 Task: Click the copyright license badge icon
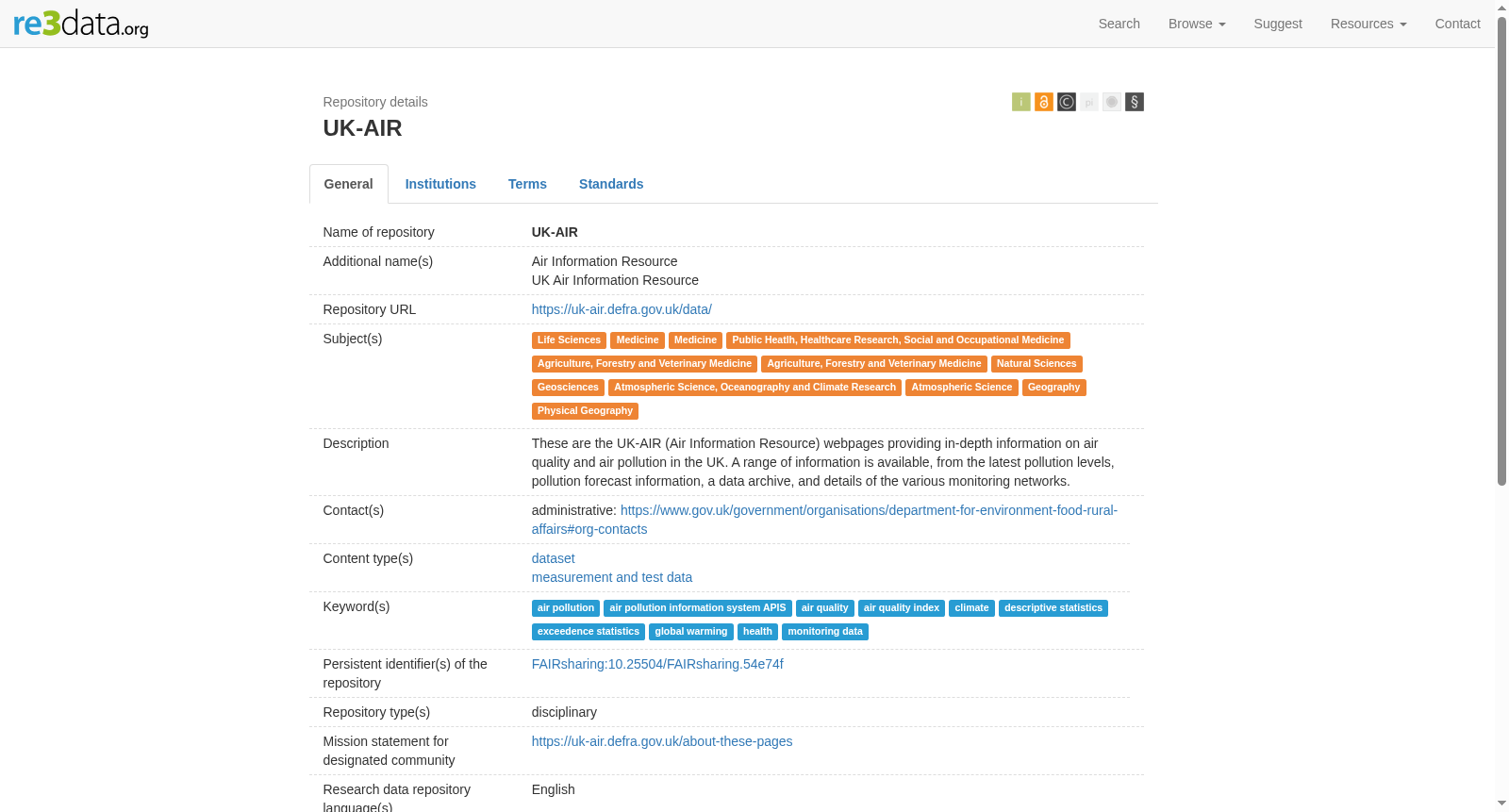coord(1066,102)
